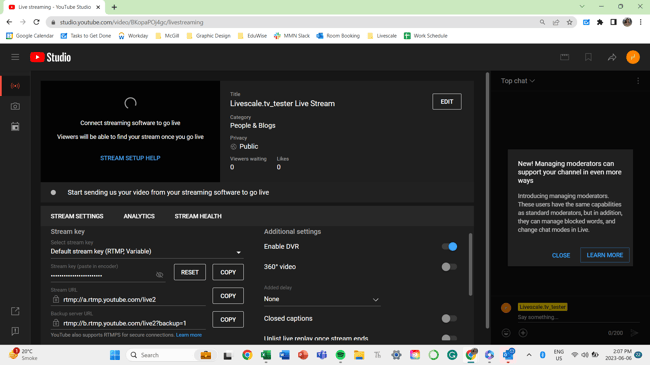Click the EDIT button for stream details
Screen dimensions: 650x365
446,102
